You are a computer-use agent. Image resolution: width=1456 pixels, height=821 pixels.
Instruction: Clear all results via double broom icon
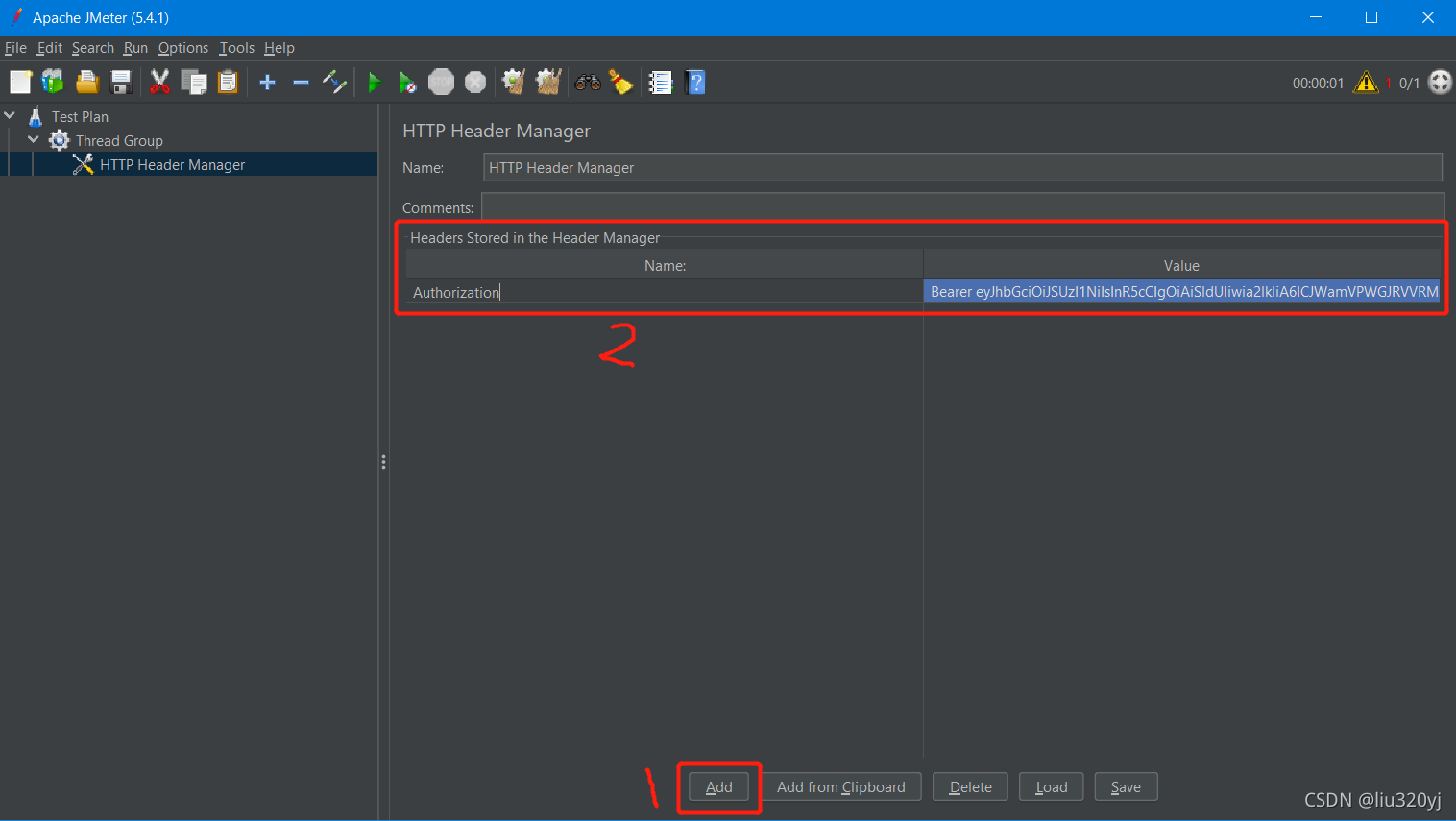(x=548, y=83)
